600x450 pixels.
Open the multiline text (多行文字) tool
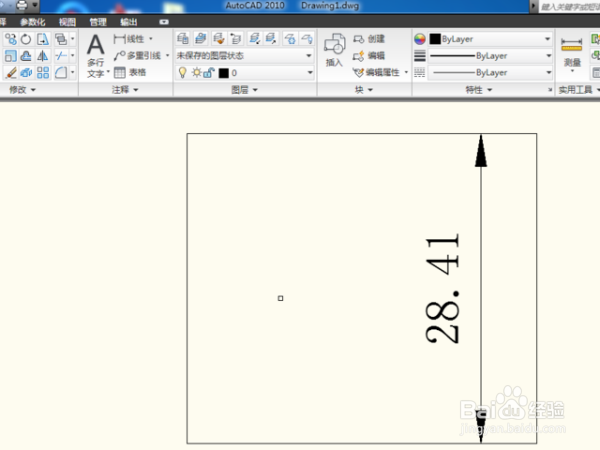point(96,55)
